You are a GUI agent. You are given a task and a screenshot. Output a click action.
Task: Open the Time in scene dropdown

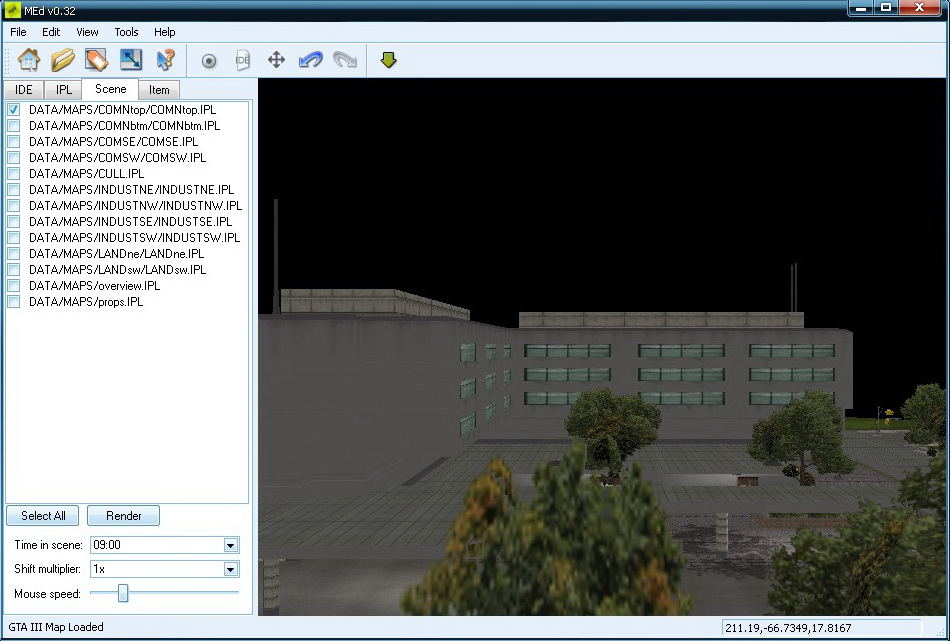(231, 545)
